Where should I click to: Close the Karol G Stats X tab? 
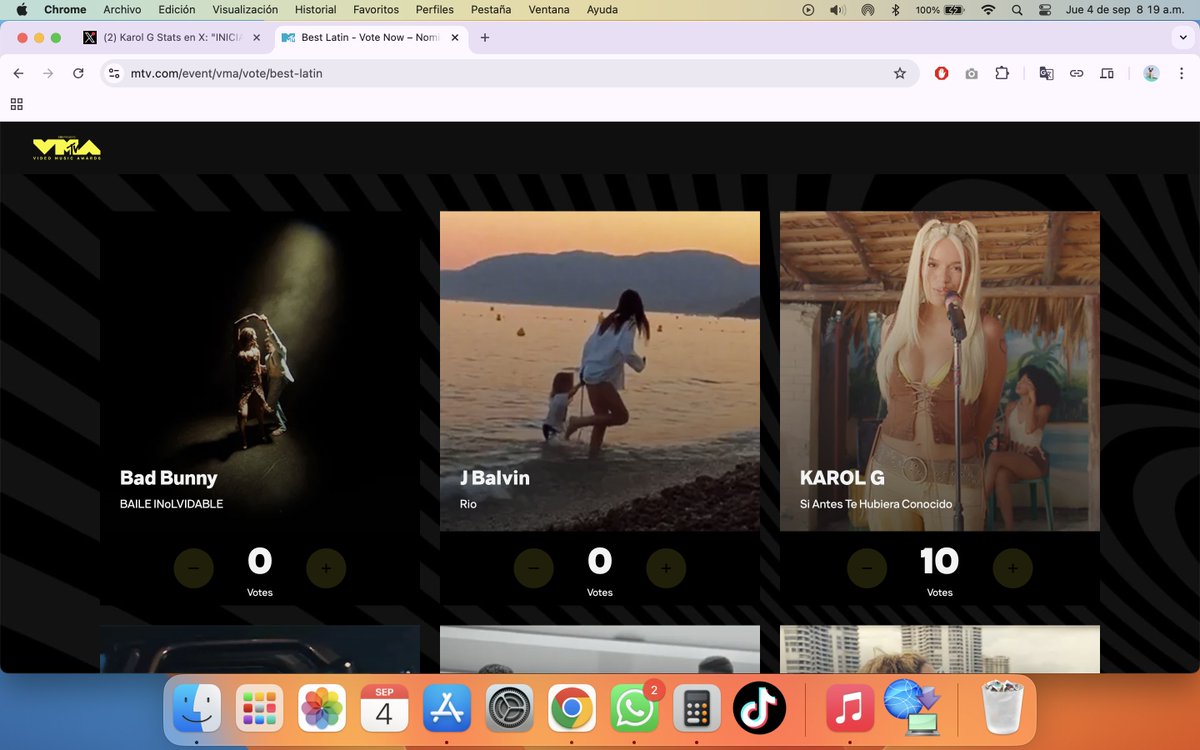coord(256,37)
